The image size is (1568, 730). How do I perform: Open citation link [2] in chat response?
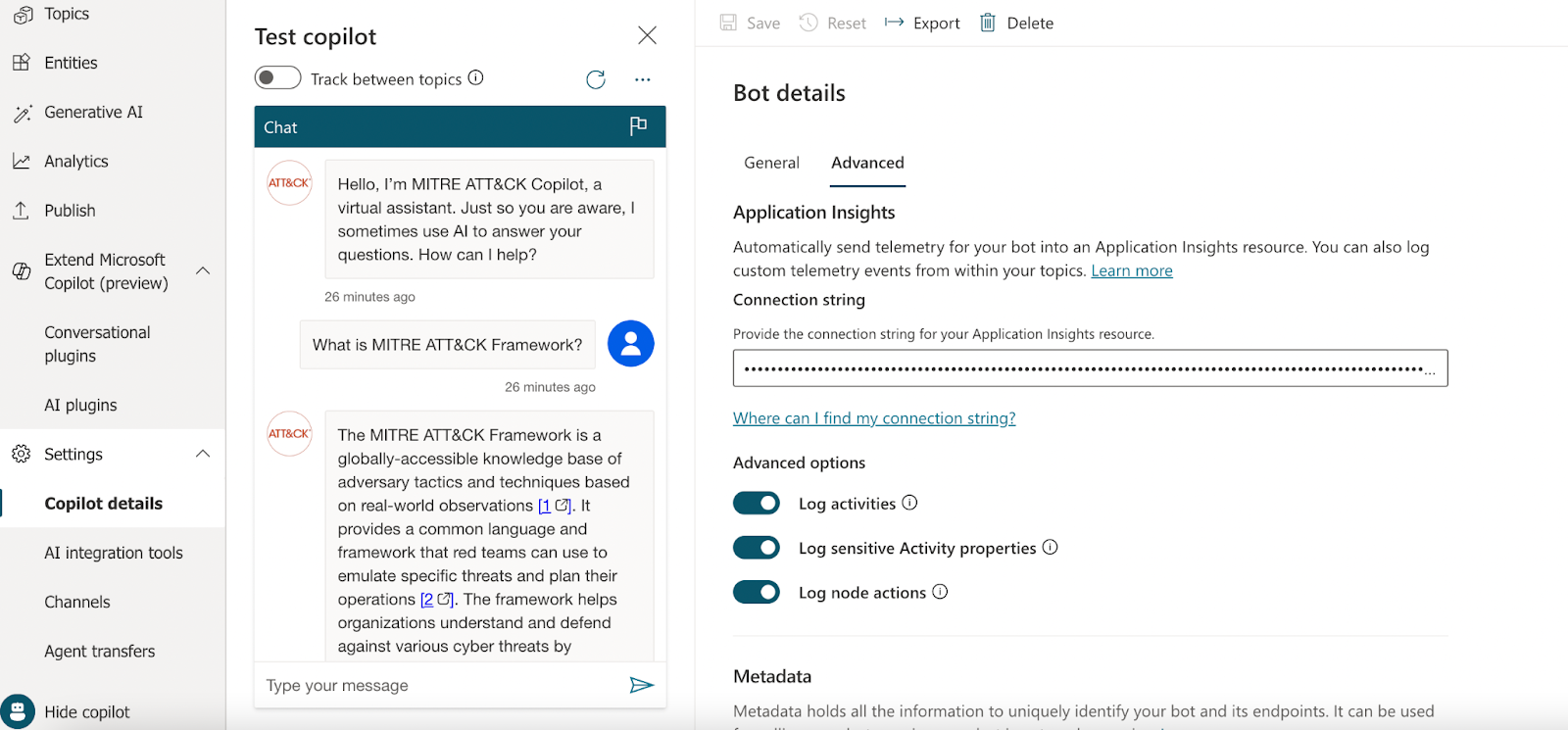[x=436, y=600]
